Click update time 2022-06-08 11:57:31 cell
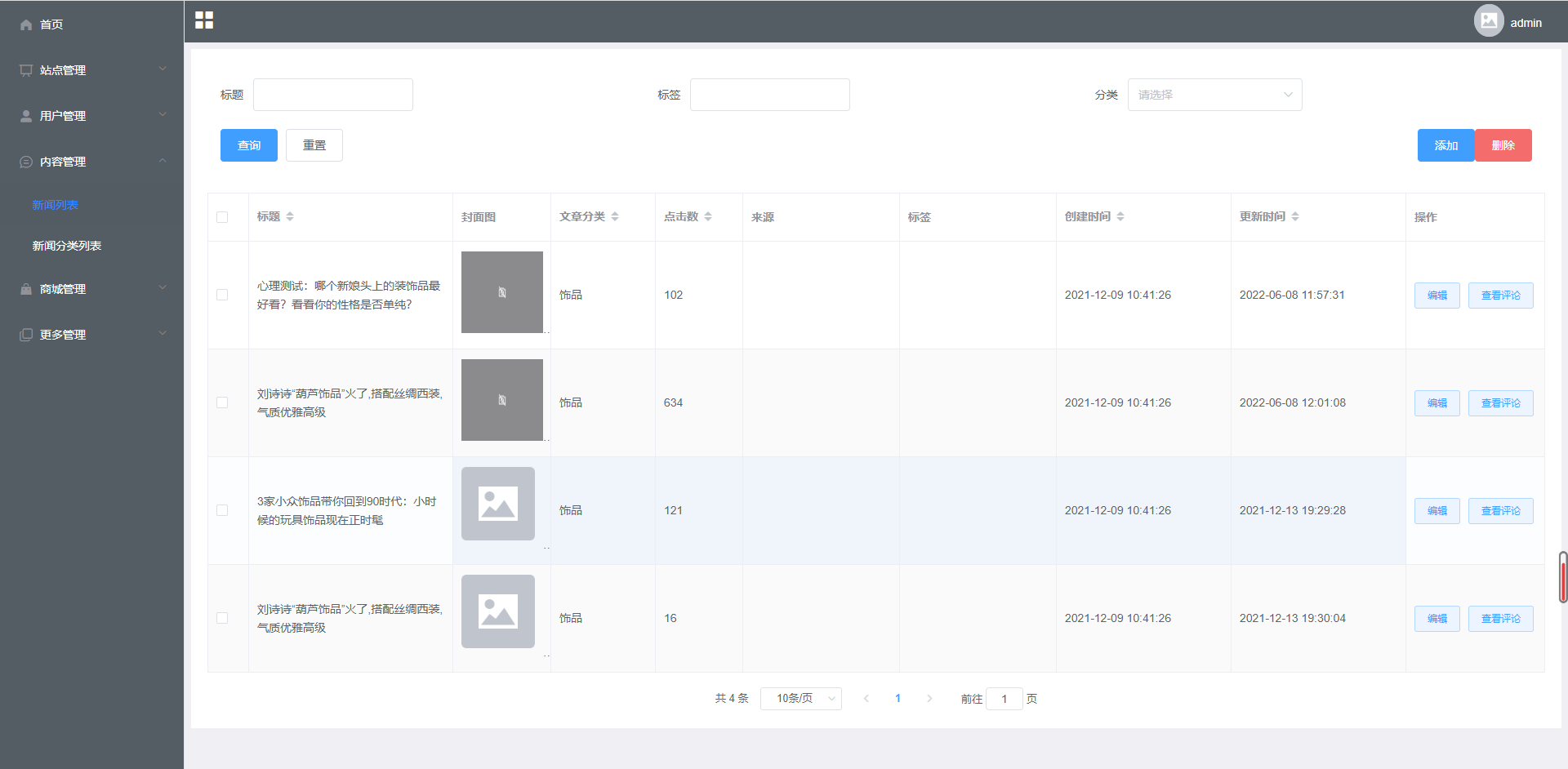 coord(1292,295)
